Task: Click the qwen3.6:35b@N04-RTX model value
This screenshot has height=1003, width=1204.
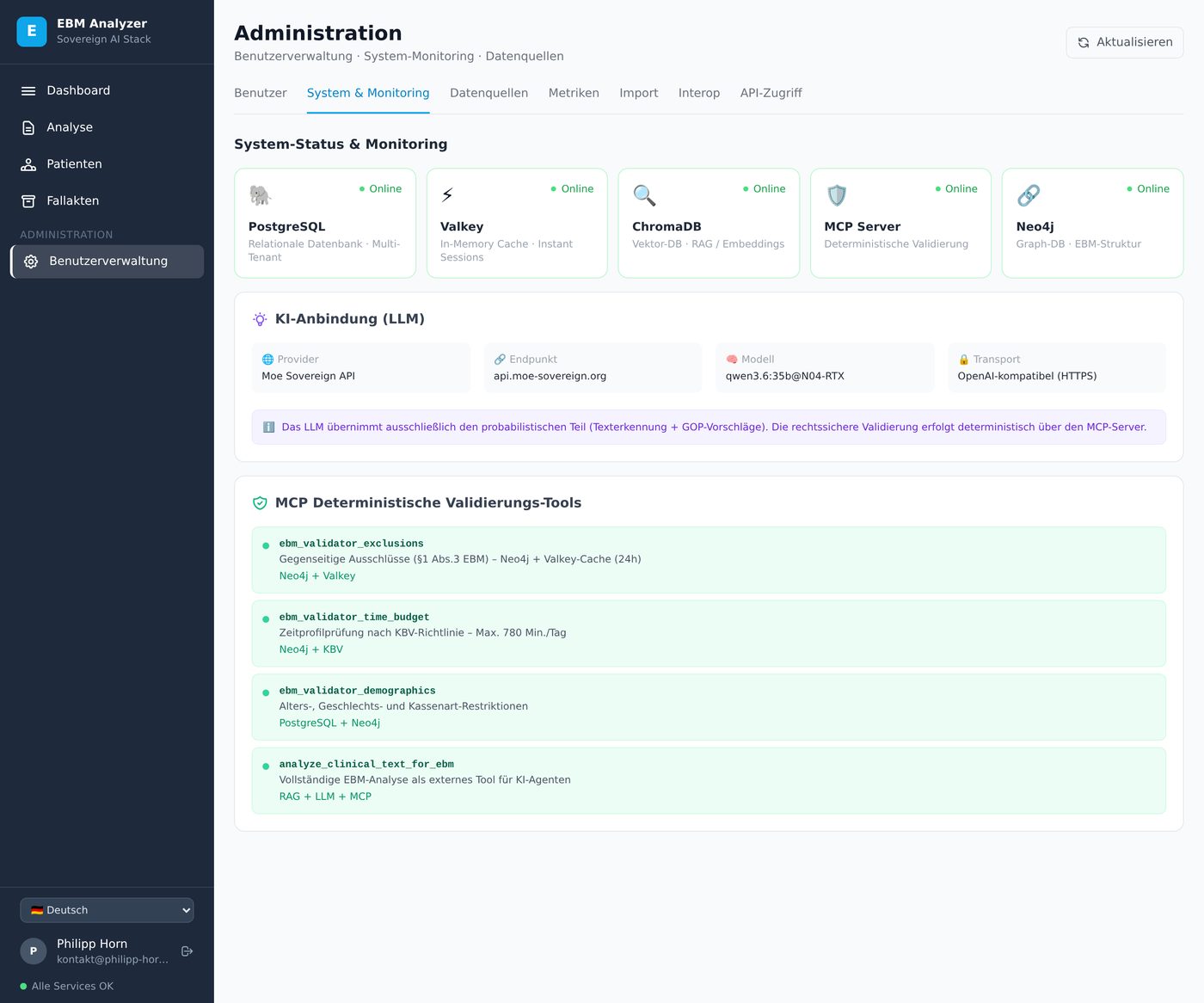Action: click(784, 376)
